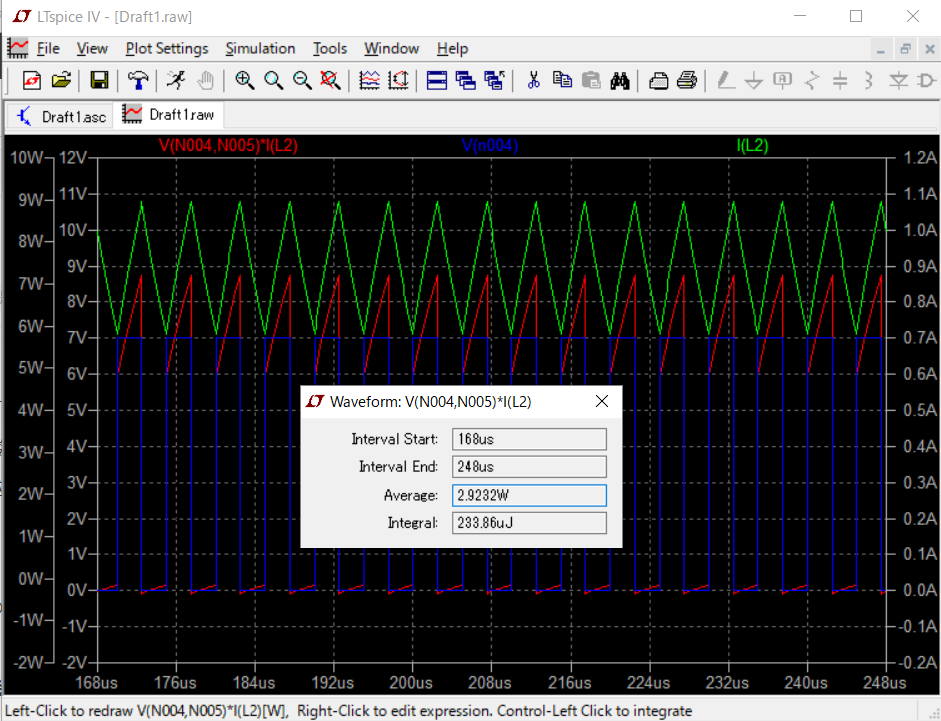
Task: Minimize the inner Draft1.raw document window
Action: (x=880, y=49)
